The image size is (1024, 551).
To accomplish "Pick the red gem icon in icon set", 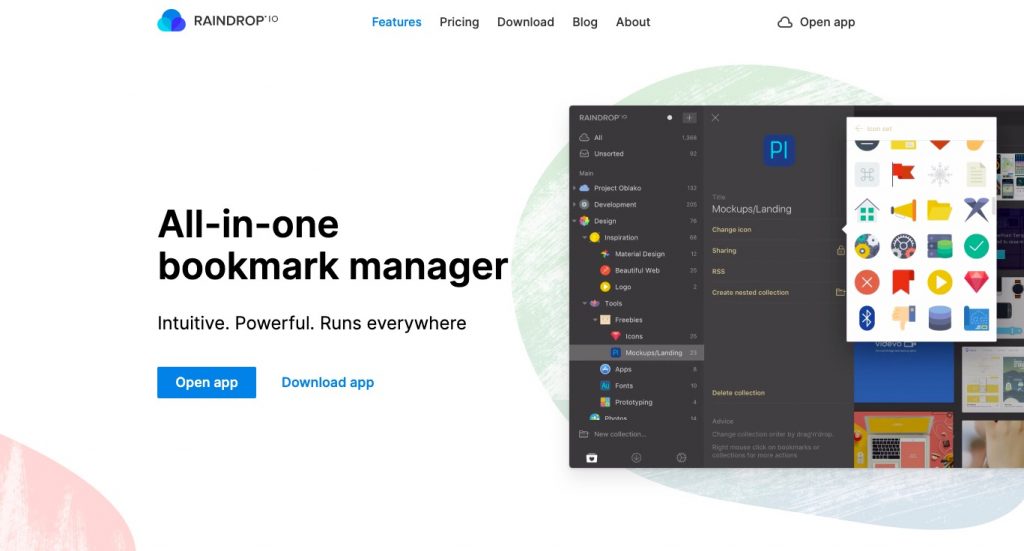I will tap(976, 283).
